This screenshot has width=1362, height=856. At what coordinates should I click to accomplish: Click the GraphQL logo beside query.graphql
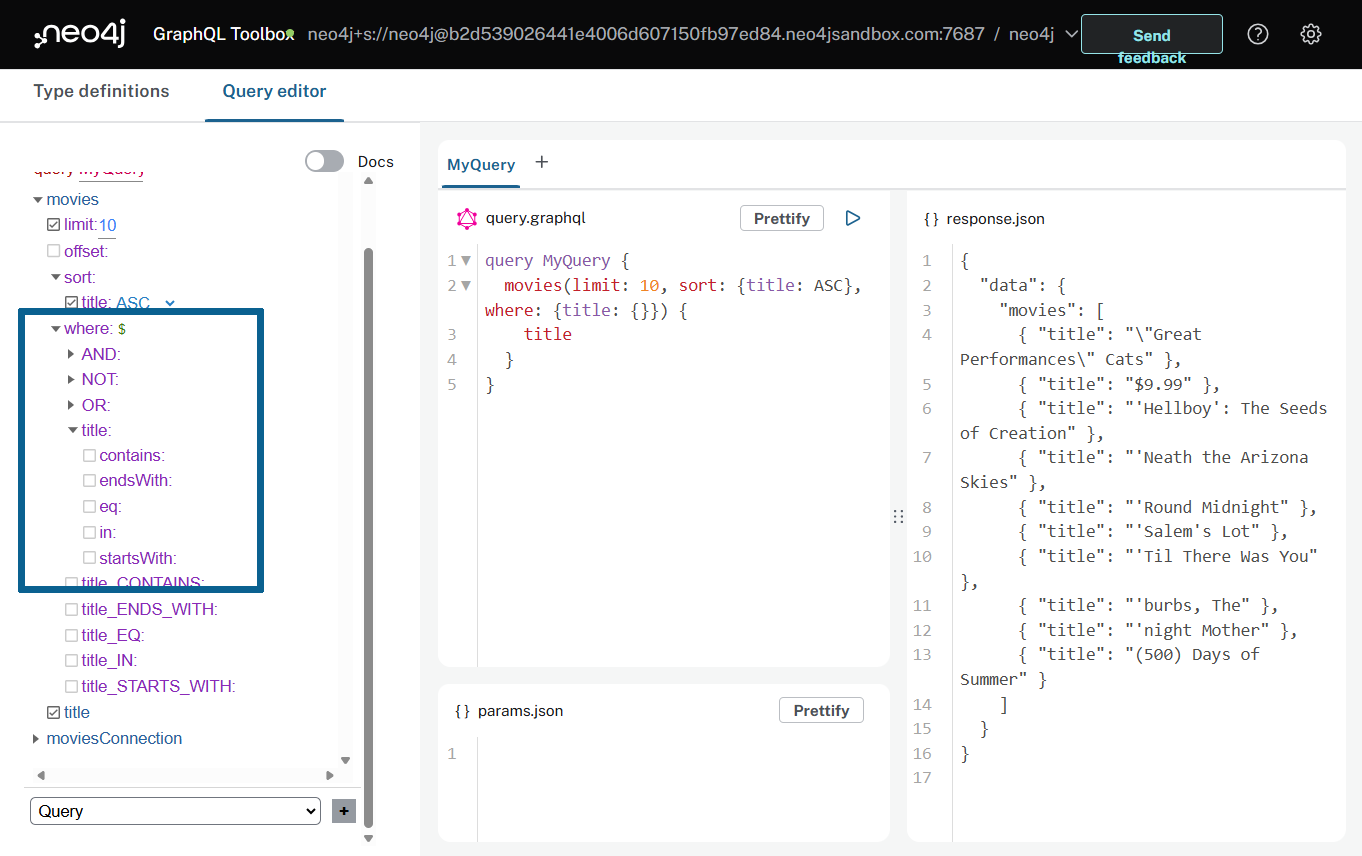466,218
